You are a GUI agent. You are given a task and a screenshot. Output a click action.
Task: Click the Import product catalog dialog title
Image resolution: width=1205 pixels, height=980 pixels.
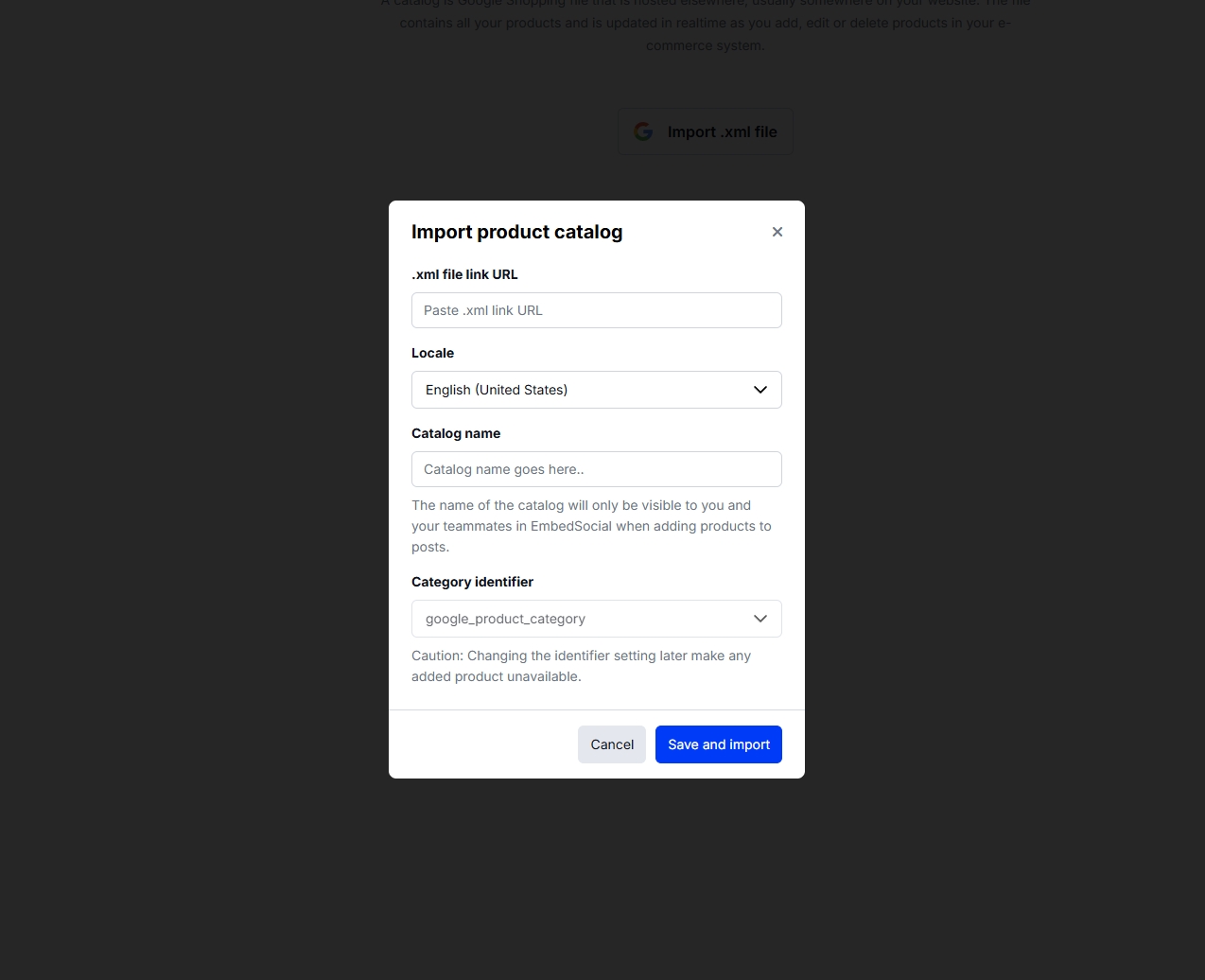[517, 232]
